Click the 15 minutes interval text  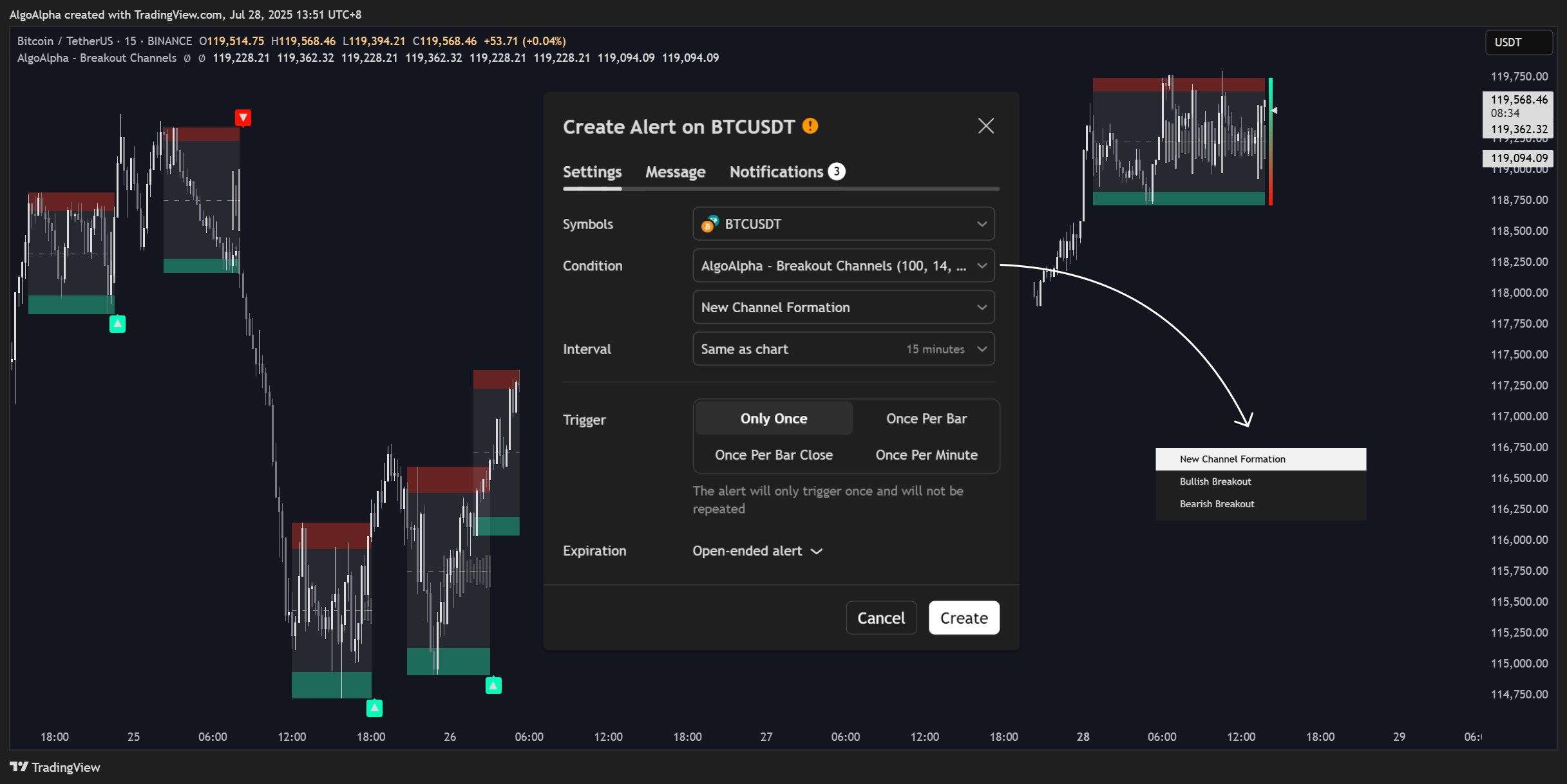935,350
